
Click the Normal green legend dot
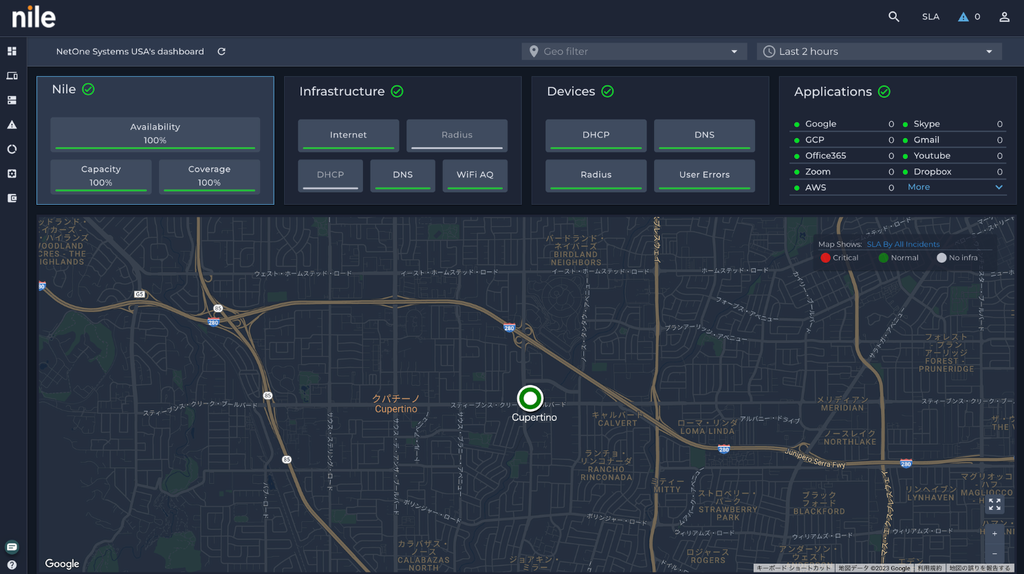click(883, 258)
